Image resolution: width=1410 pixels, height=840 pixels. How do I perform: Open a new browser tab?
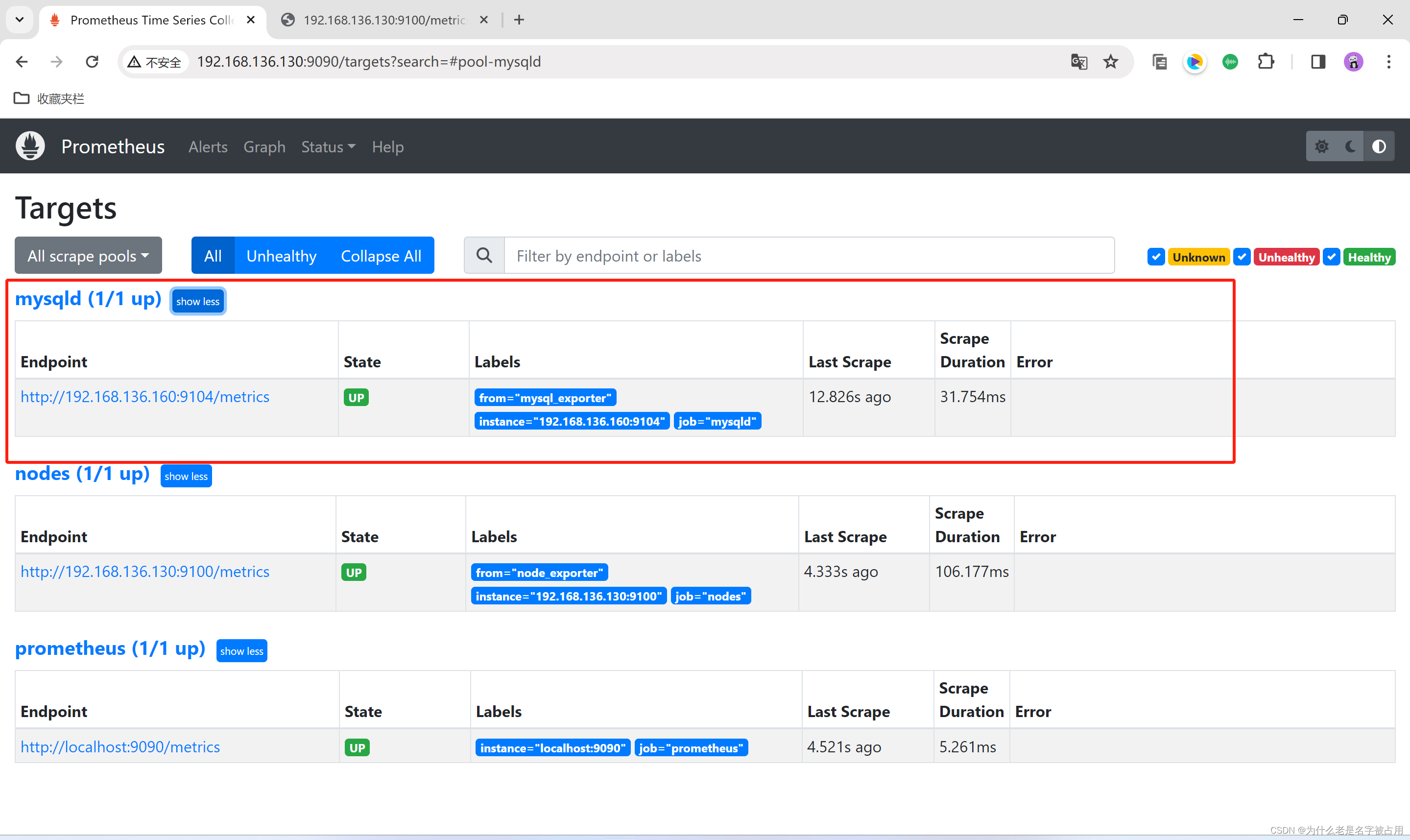click(x=519, y=20)
